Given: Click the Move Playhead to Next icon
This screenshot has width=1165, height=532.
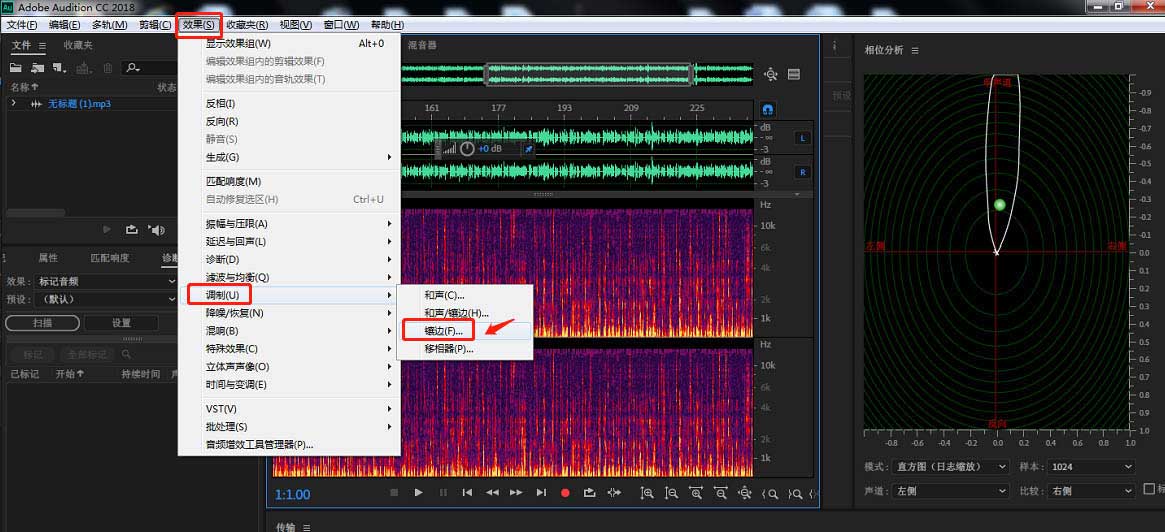Looking at the screenshot, I should click(x=541, y=493).
